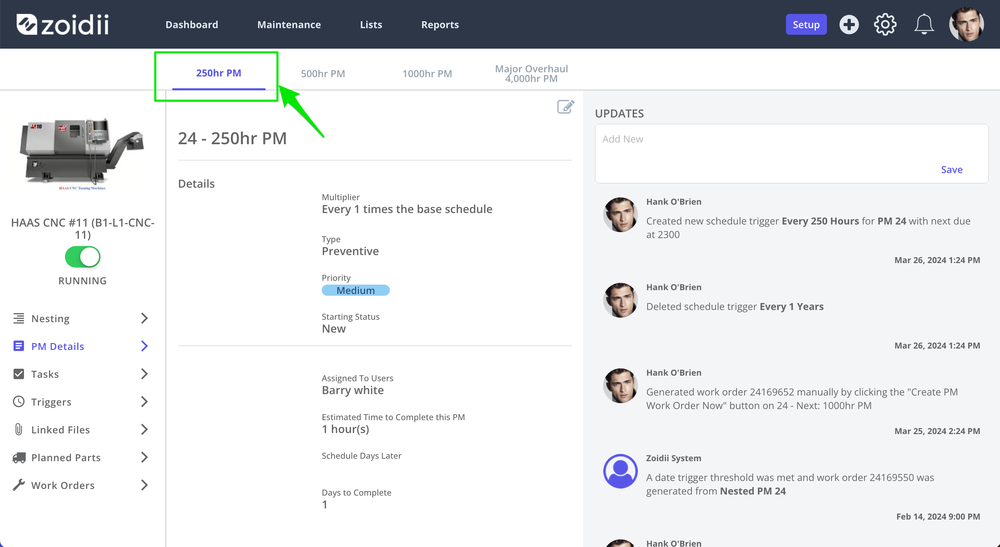The height and width of the screenshot is (547, 1000).
Task: Open the Reports menu
Action: [x=439, y=24]
